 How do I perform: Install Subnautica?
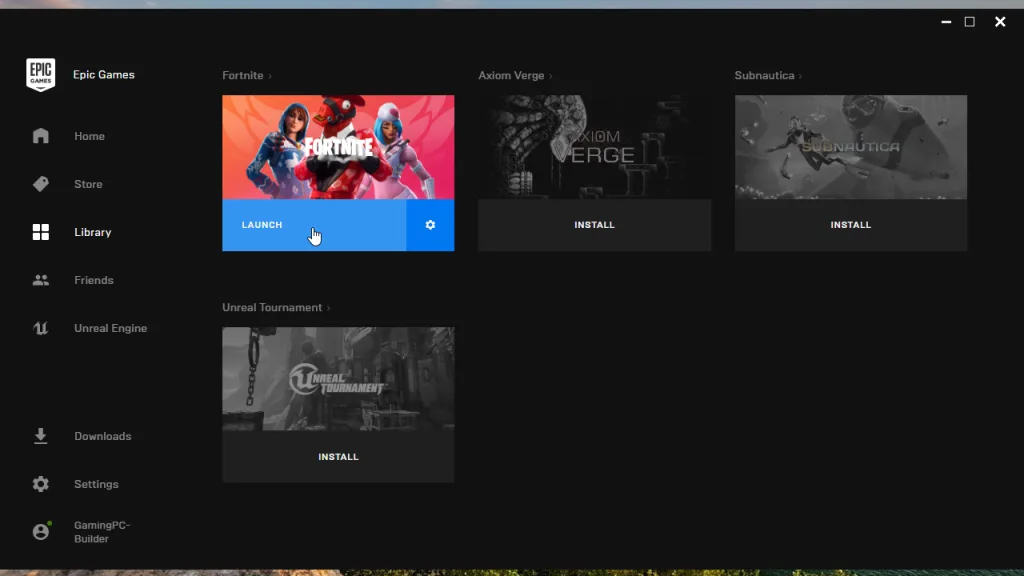pos(851,225)
